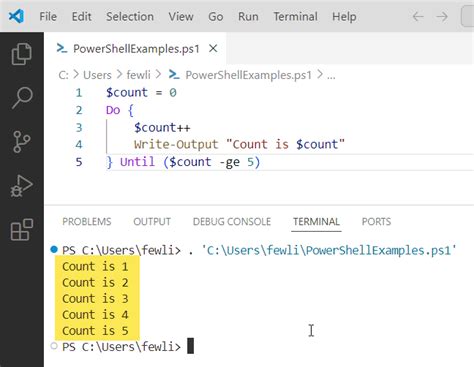Click the C: breadcrumb segment
The width and height of the screenshot is (474, 367).
(x=63, y=75)
